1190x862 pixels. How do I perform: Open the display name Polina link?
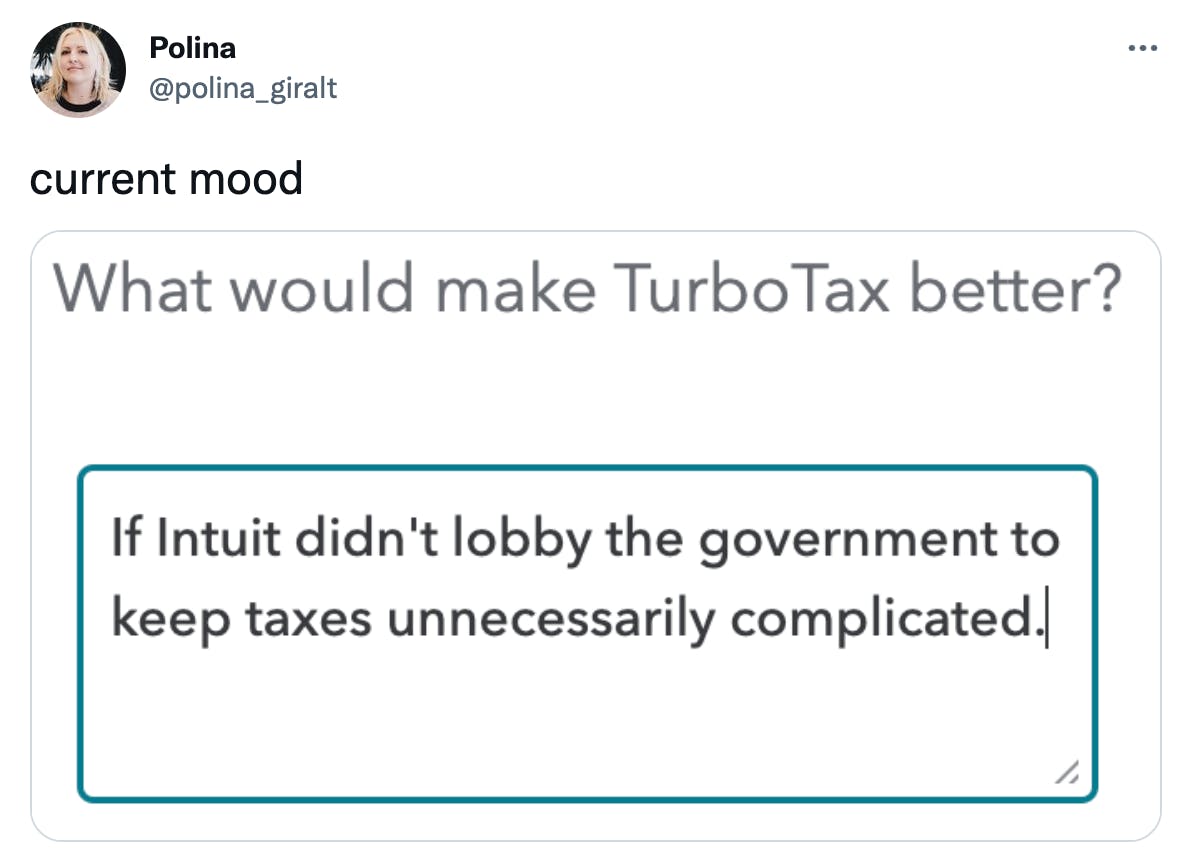point(193,48)
